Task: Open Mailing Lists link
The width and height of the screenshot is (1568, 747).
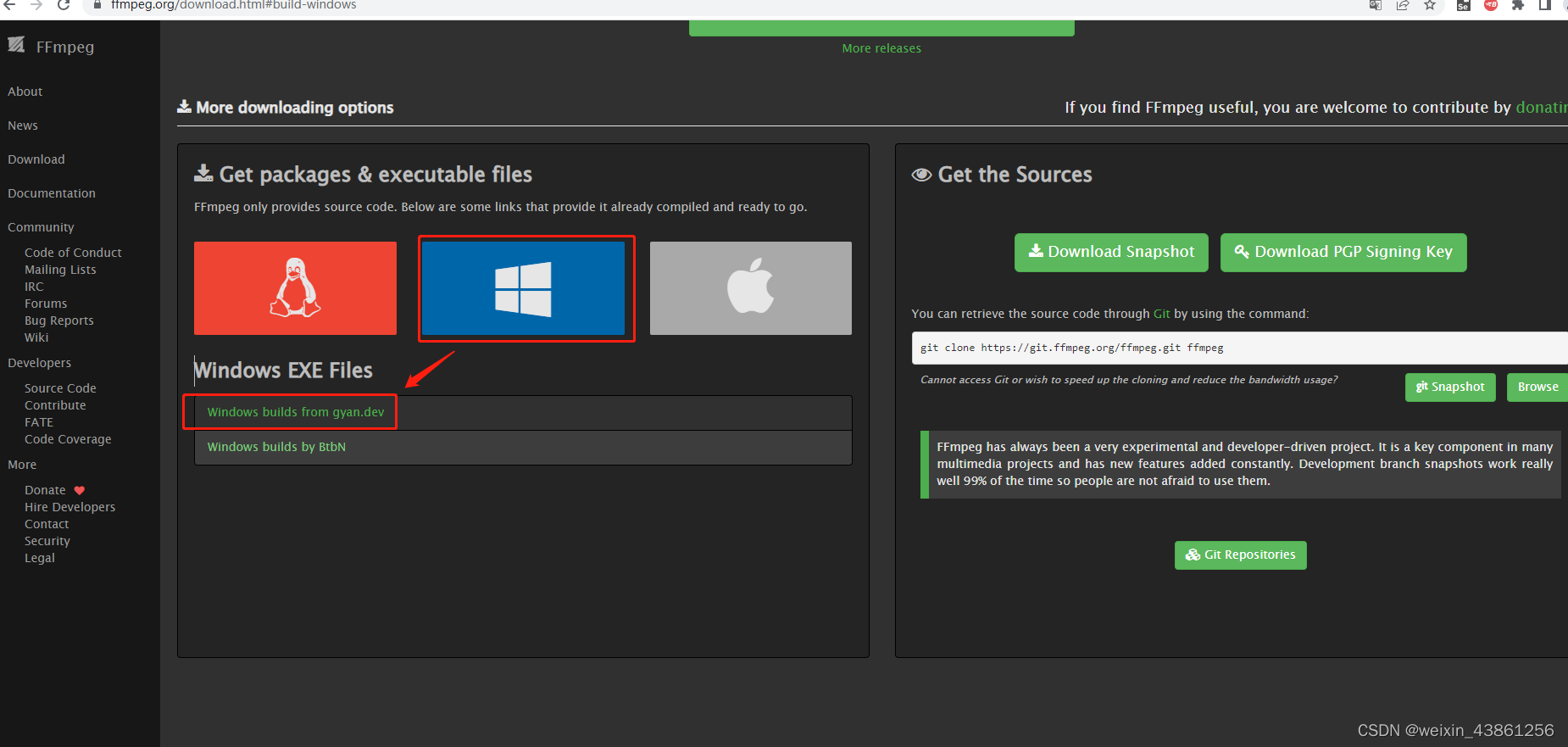Action: [60, 270]
